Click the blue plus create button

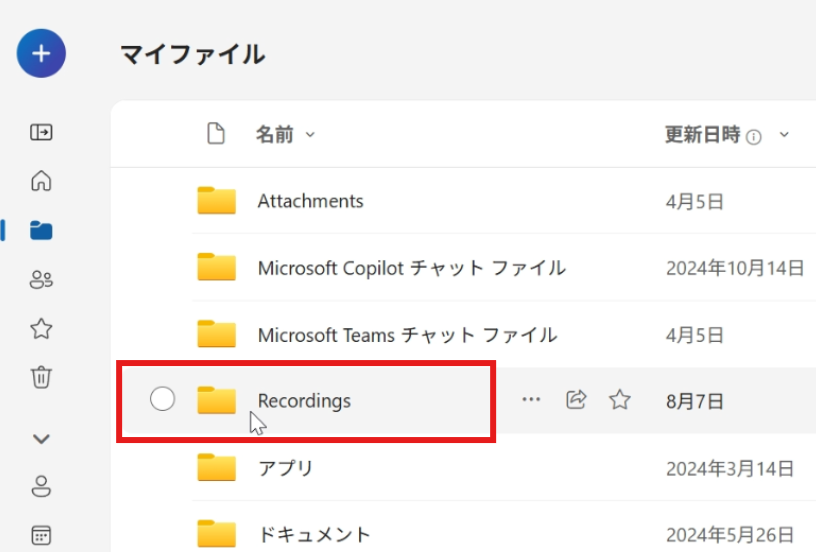pyautogui.click(x=41, y=53)
